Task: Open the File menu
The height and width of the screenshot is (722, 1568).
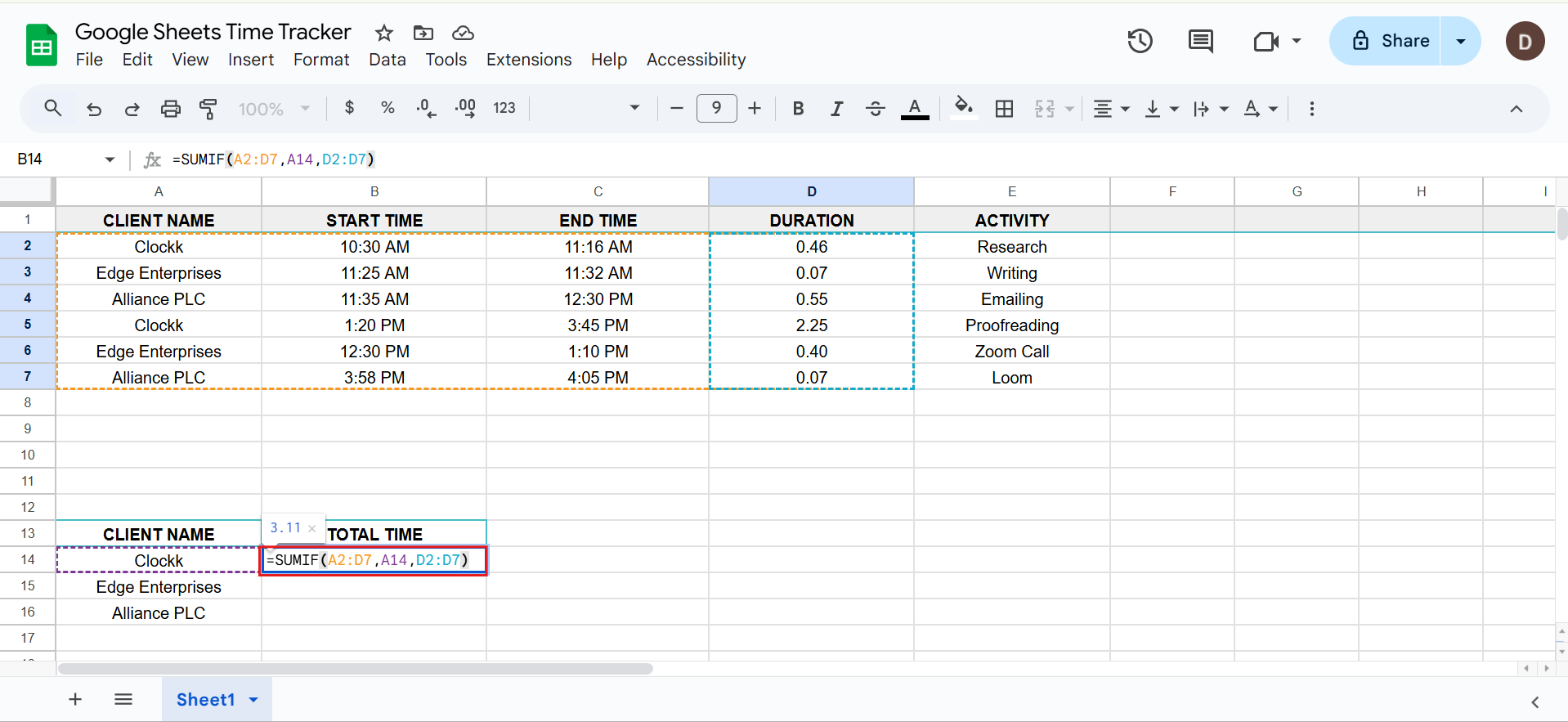Action: pos(89,60)
